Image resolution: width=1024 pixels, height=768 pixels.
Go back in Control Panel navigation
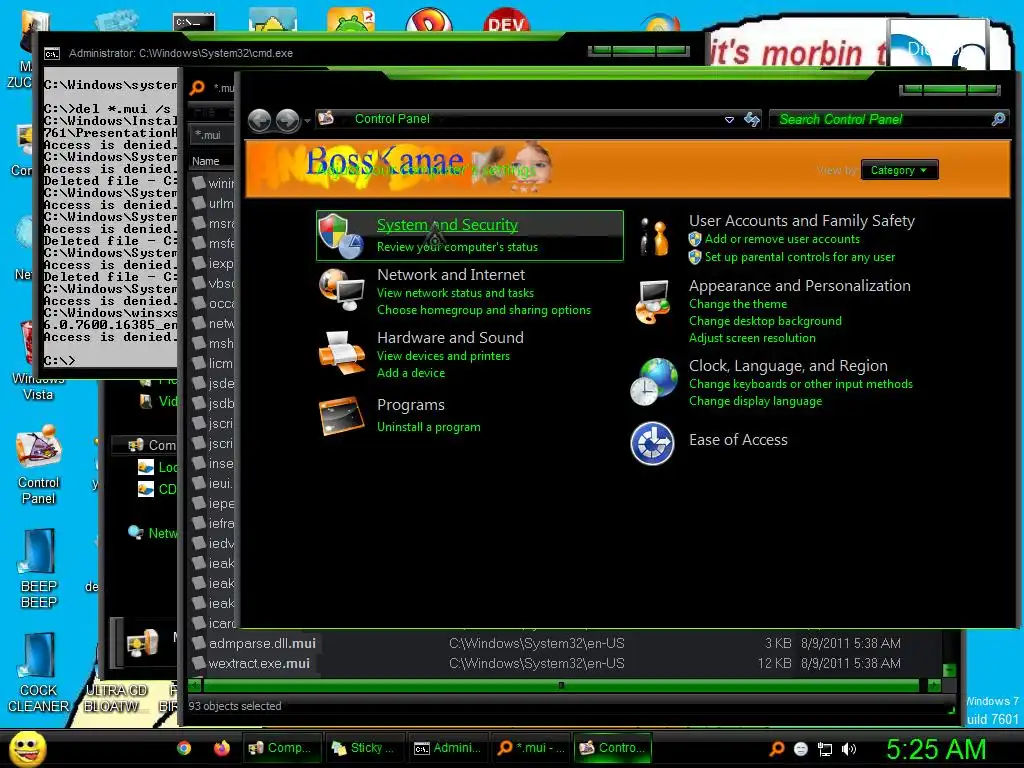260,120
